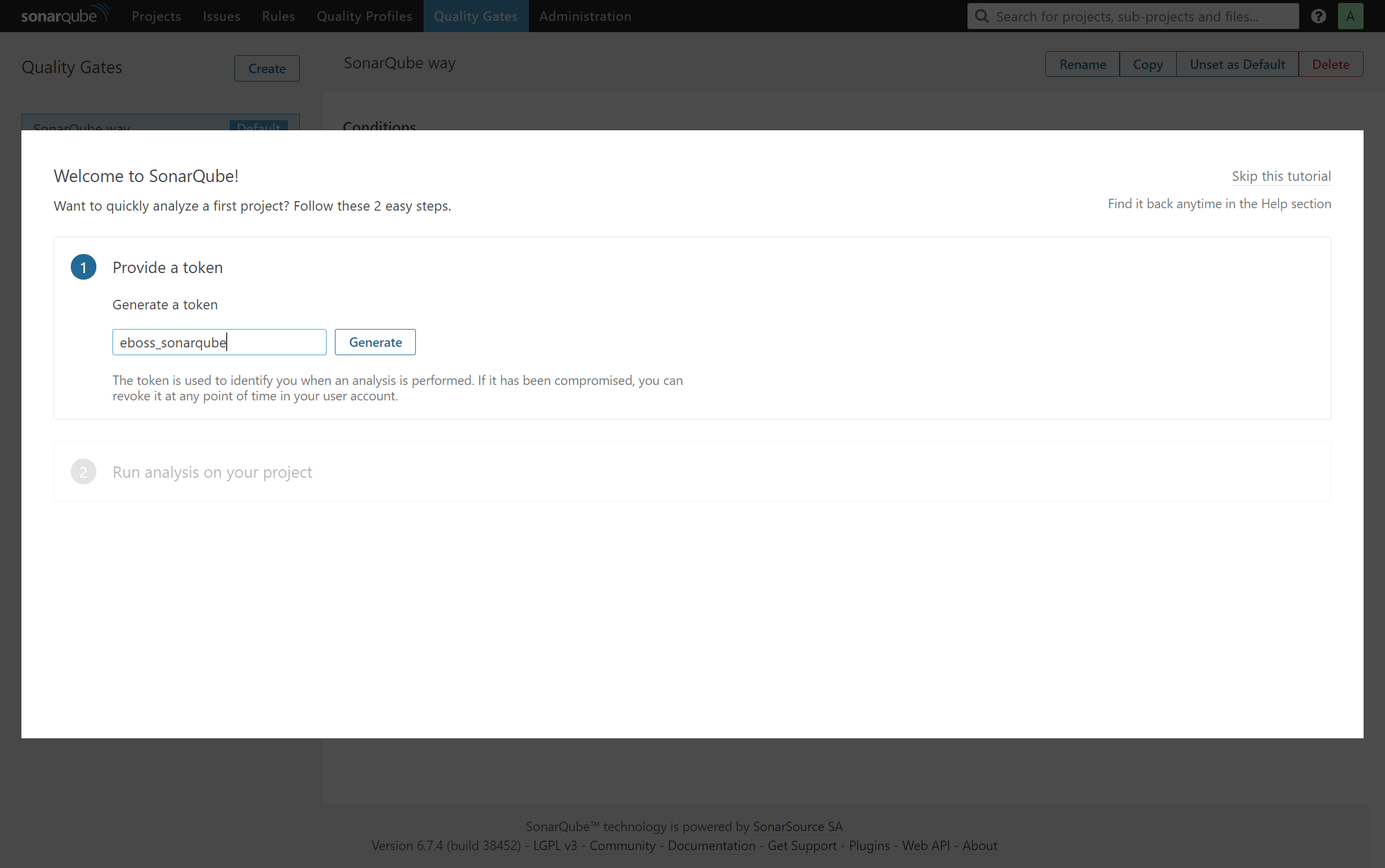Open Quality Profiles
Image resolution: width=1385 pixels, height=868 pixels.
(x=364, y=16)
